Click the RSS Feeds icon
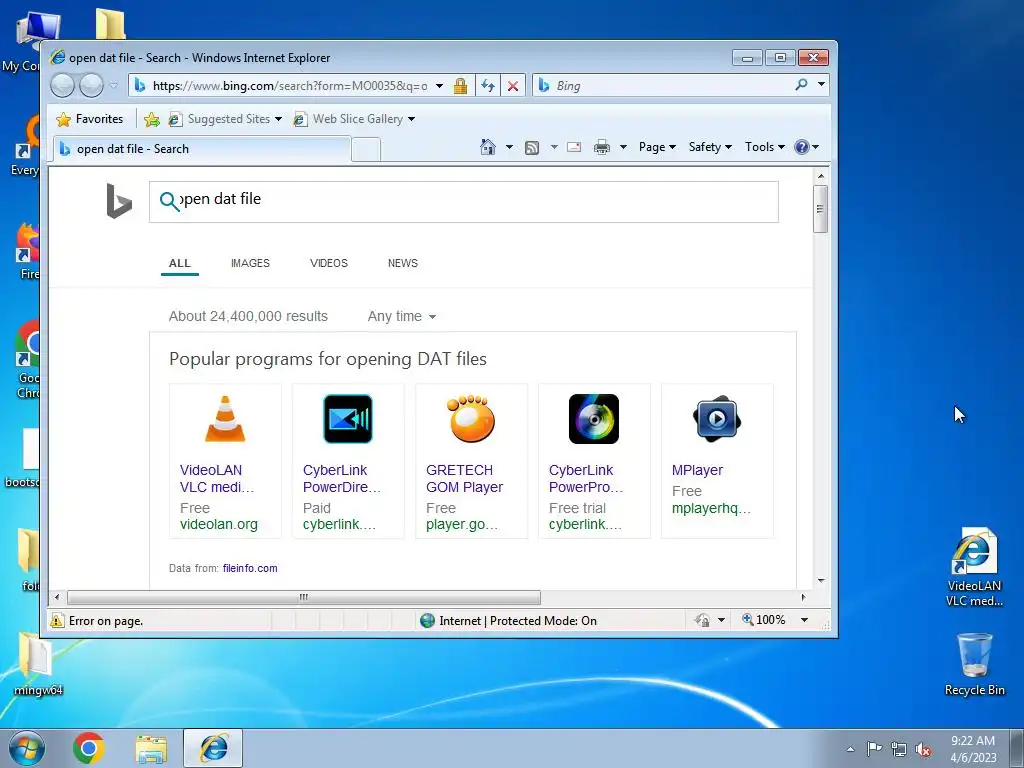1024x768 pixels. (x=532, y=148)
